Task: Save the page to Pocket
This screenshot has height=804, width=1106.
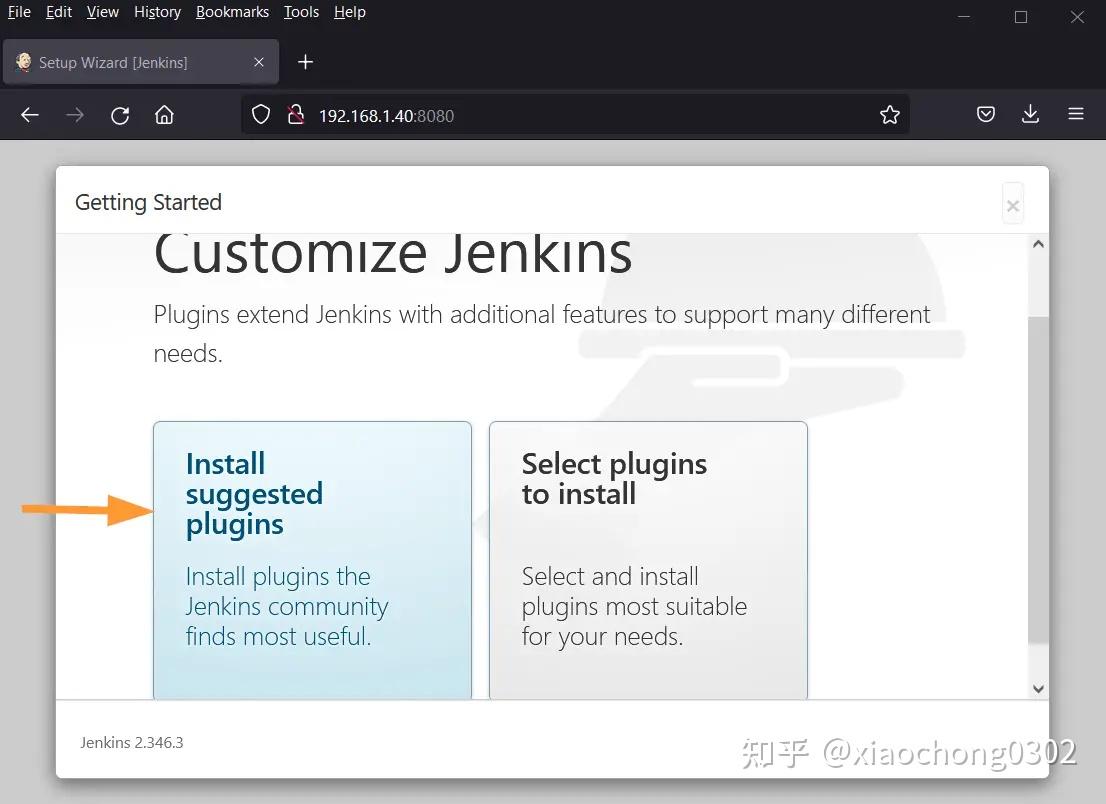Action: click(985, 114)
